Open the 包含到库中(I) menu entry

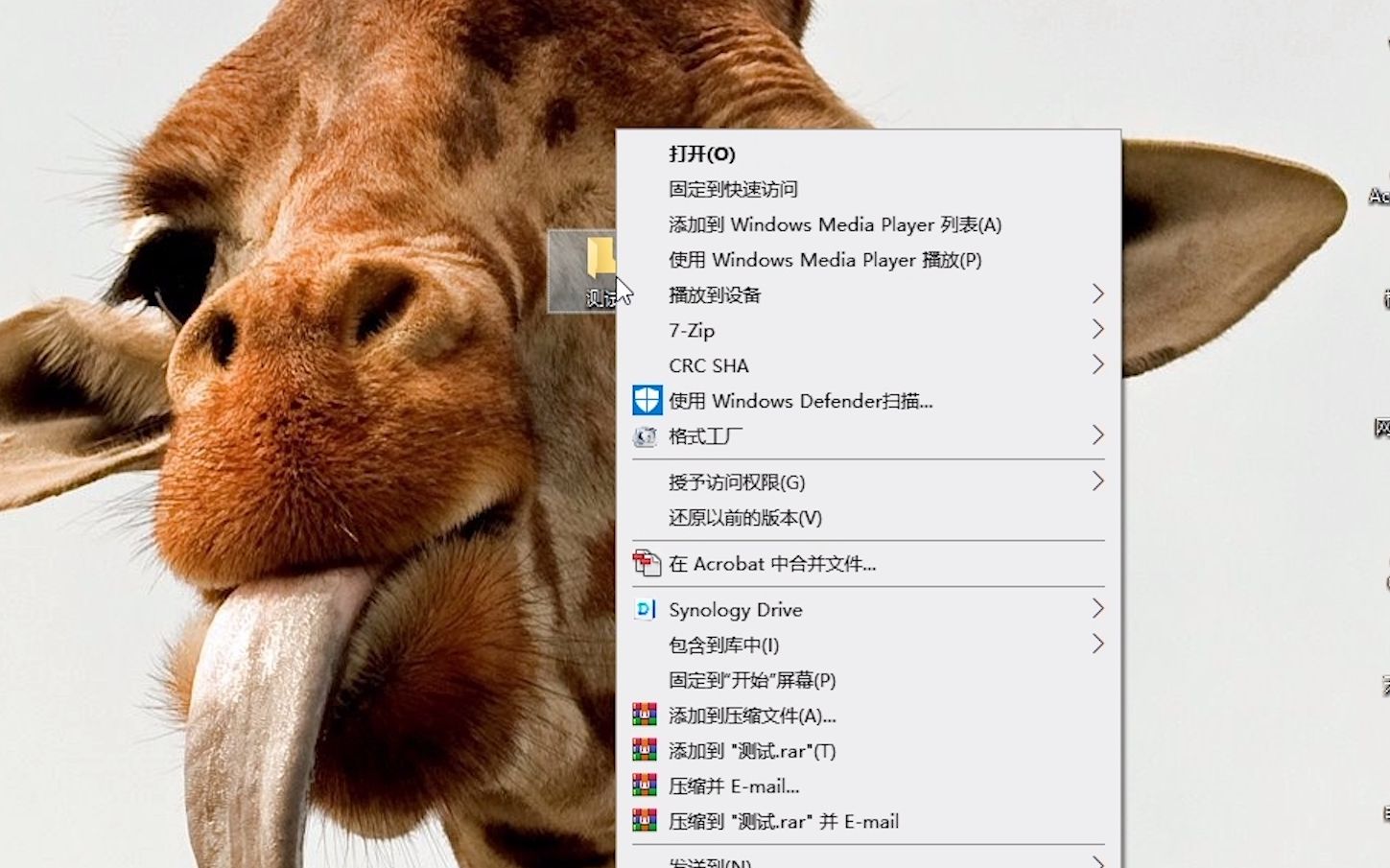coord(868,645)
